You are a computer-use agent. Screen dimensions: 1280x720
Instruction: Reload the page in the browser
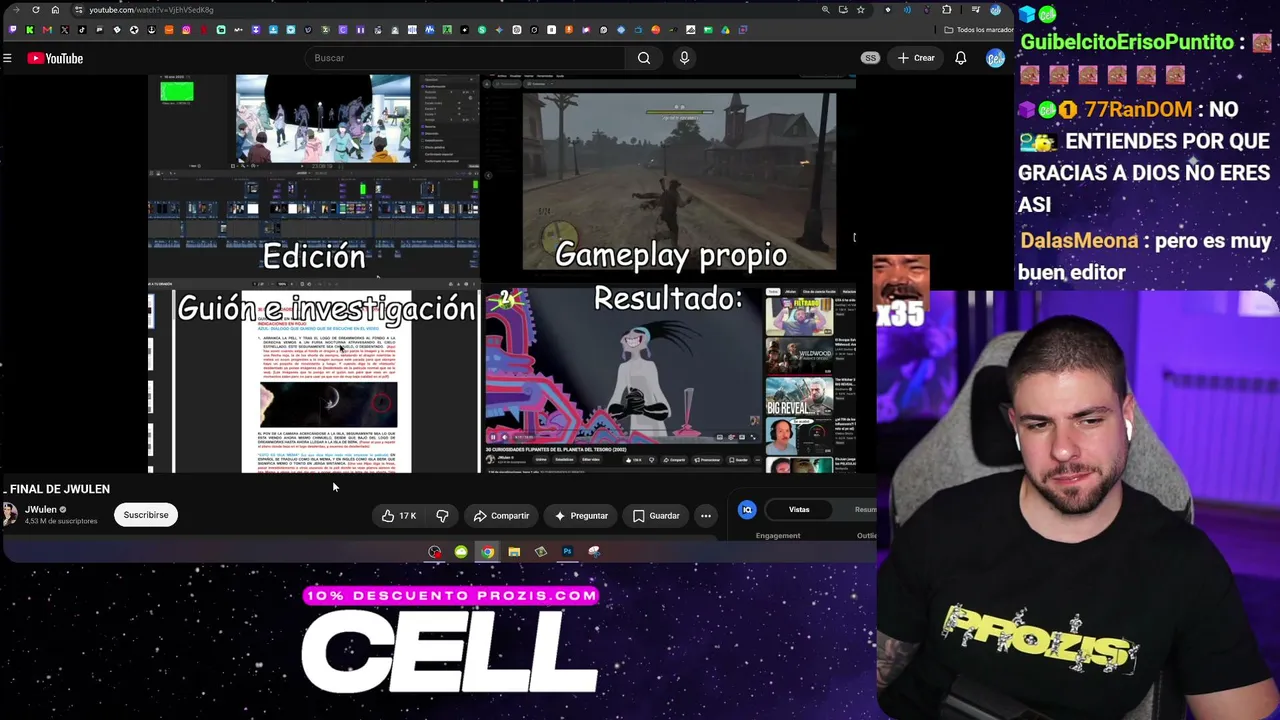click(36, 10)
